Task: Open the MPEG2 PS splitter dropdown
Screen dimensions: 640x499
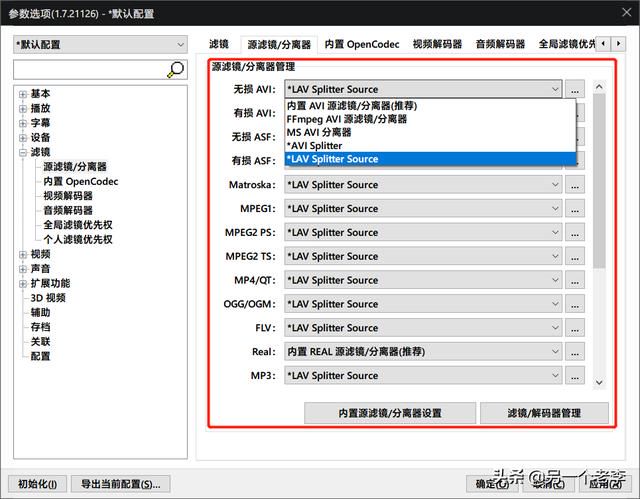Action: coord(423,233)
